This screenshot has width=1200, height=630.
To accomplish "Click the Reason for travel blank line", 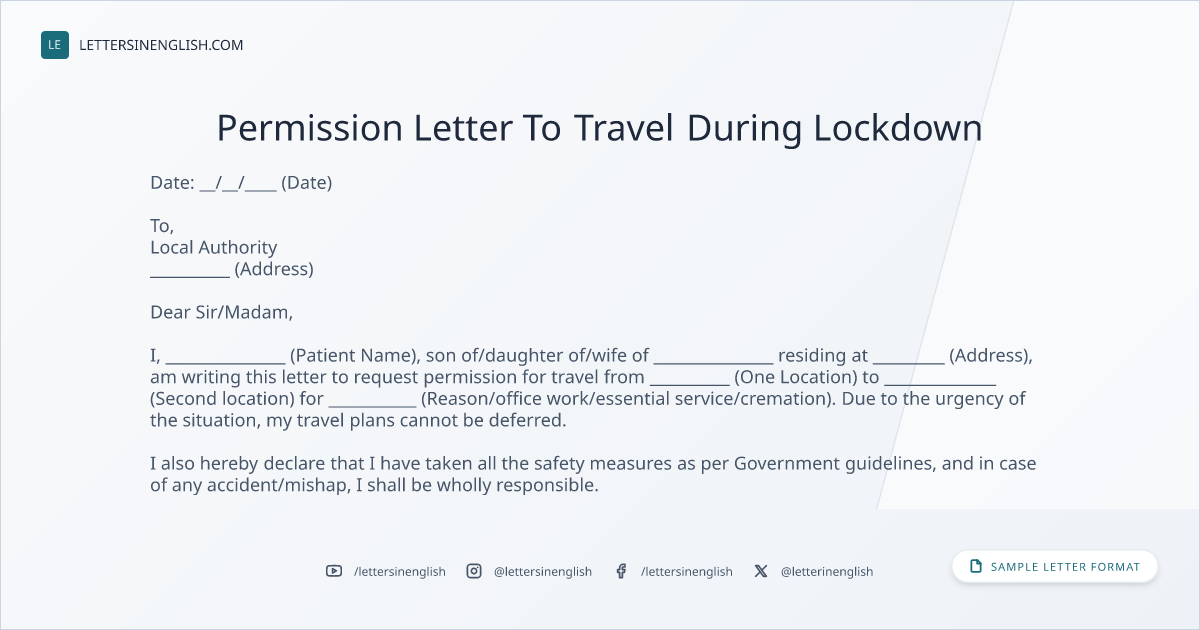I will click(372, 400).
